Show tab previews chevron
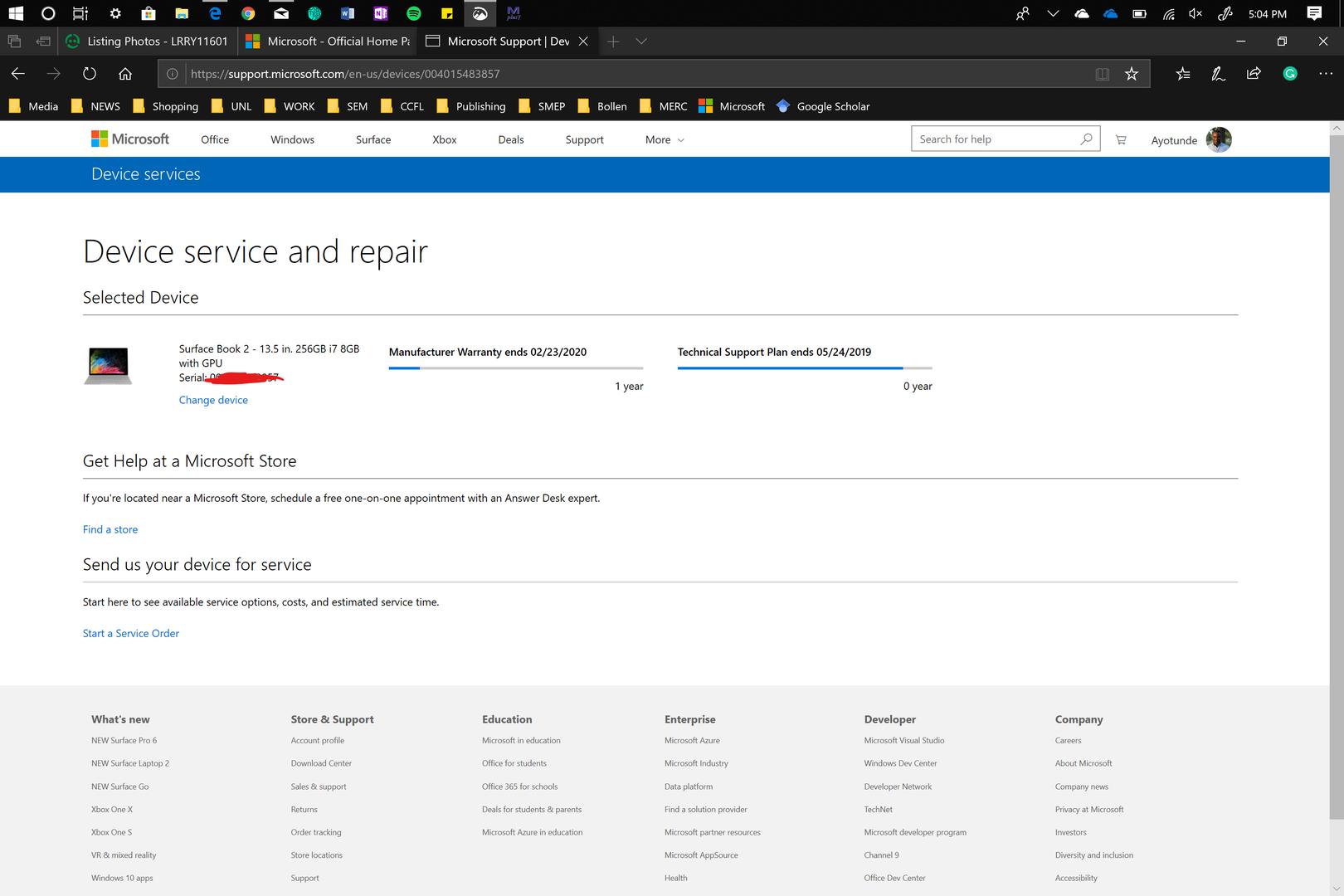The image size is (1344, 896). tap(641, 41)
